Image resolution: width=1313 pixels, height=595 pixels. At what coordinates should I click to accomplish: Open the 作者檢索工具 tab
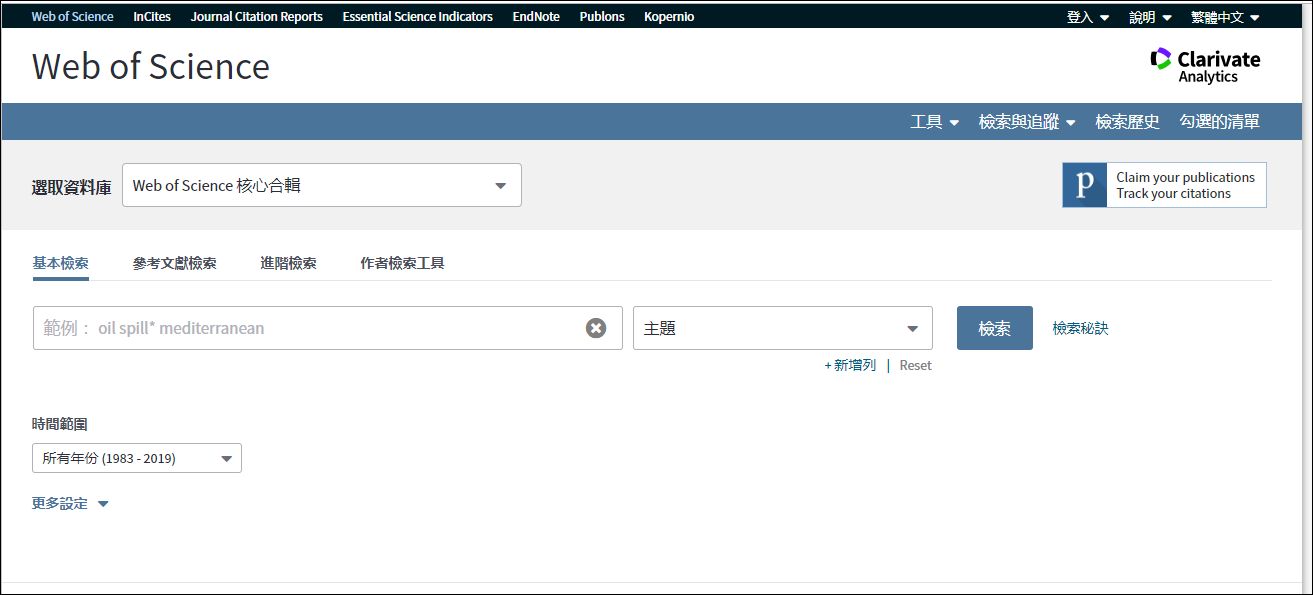pos(402,263)
